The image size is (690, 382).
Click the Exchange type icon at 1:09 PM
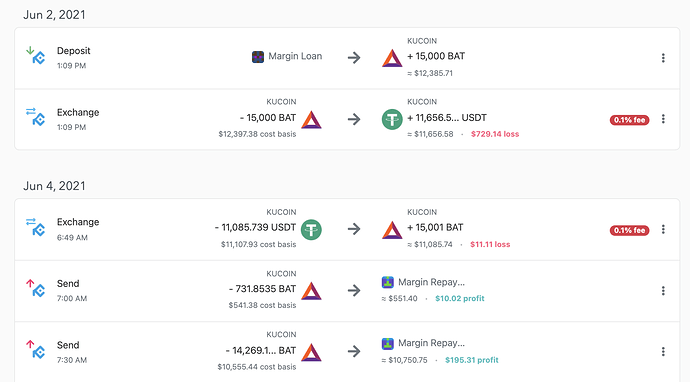click(x=36, y=117)
